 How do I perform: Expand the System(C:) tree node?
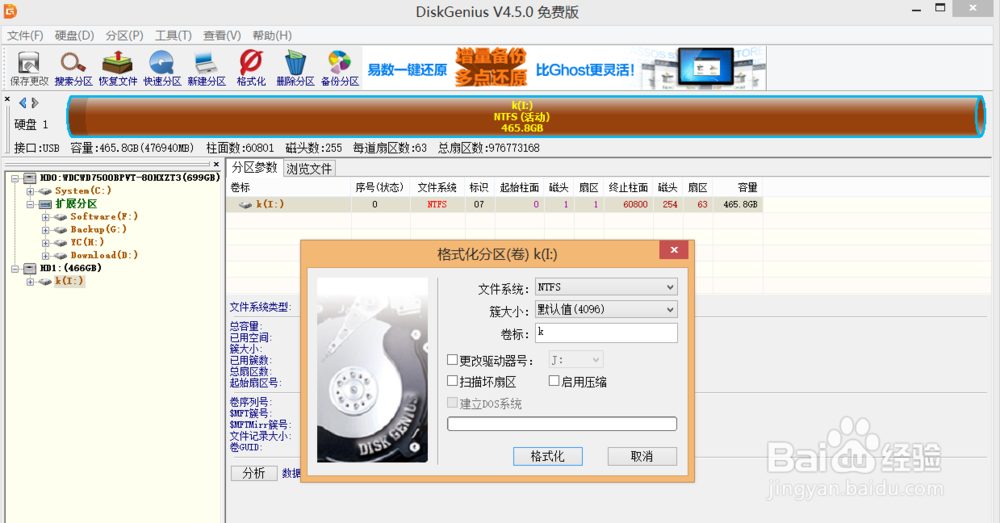tap(30, 191)
